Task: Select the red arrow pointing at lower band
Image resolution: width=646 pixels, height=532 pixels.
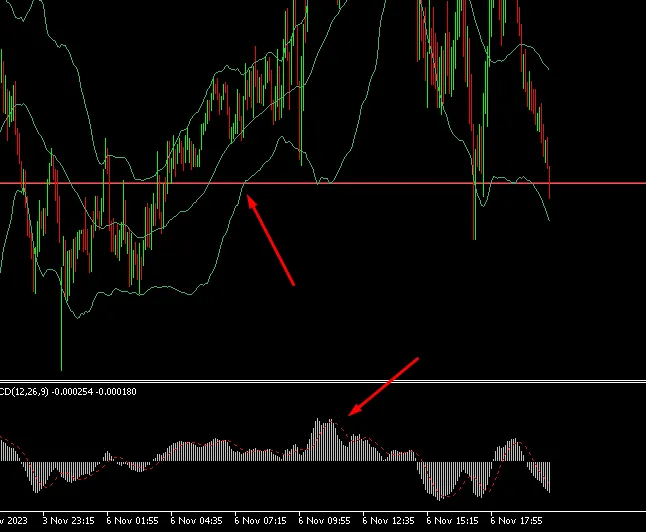Action: click(271, 241)
